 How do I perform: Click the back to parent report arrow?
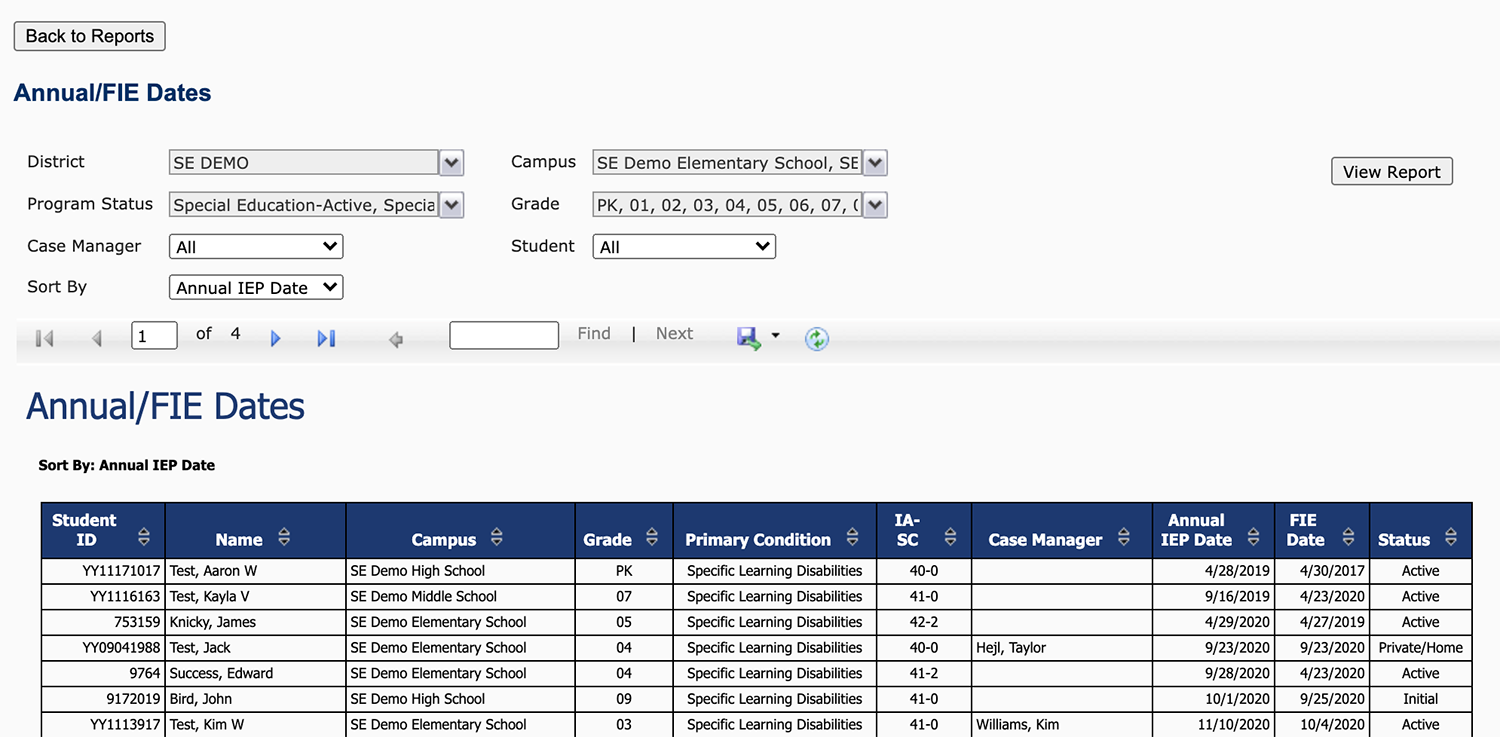coord(396,340)
